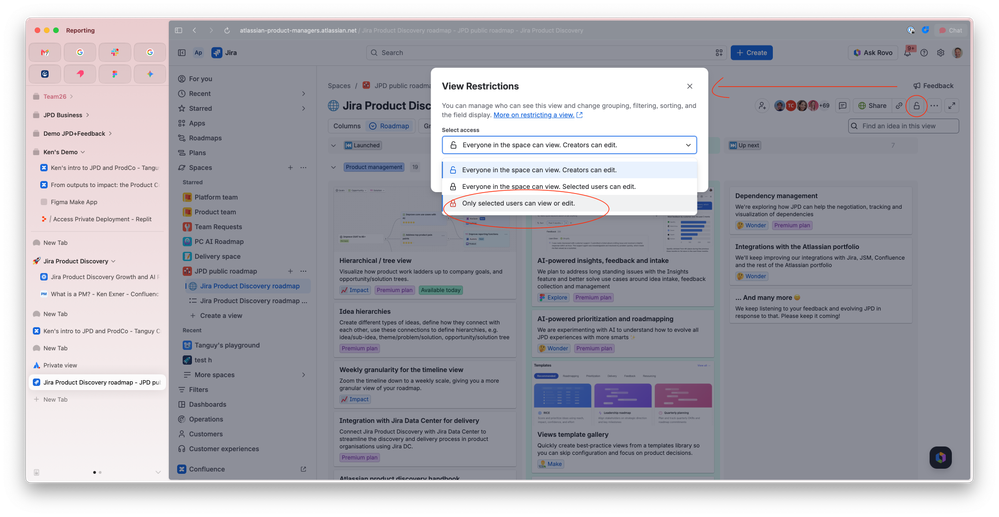Viewport: 999px width, 517px height.
Task: Open the view comments icon
Action: pyautogui.click(x=842, y=106)
